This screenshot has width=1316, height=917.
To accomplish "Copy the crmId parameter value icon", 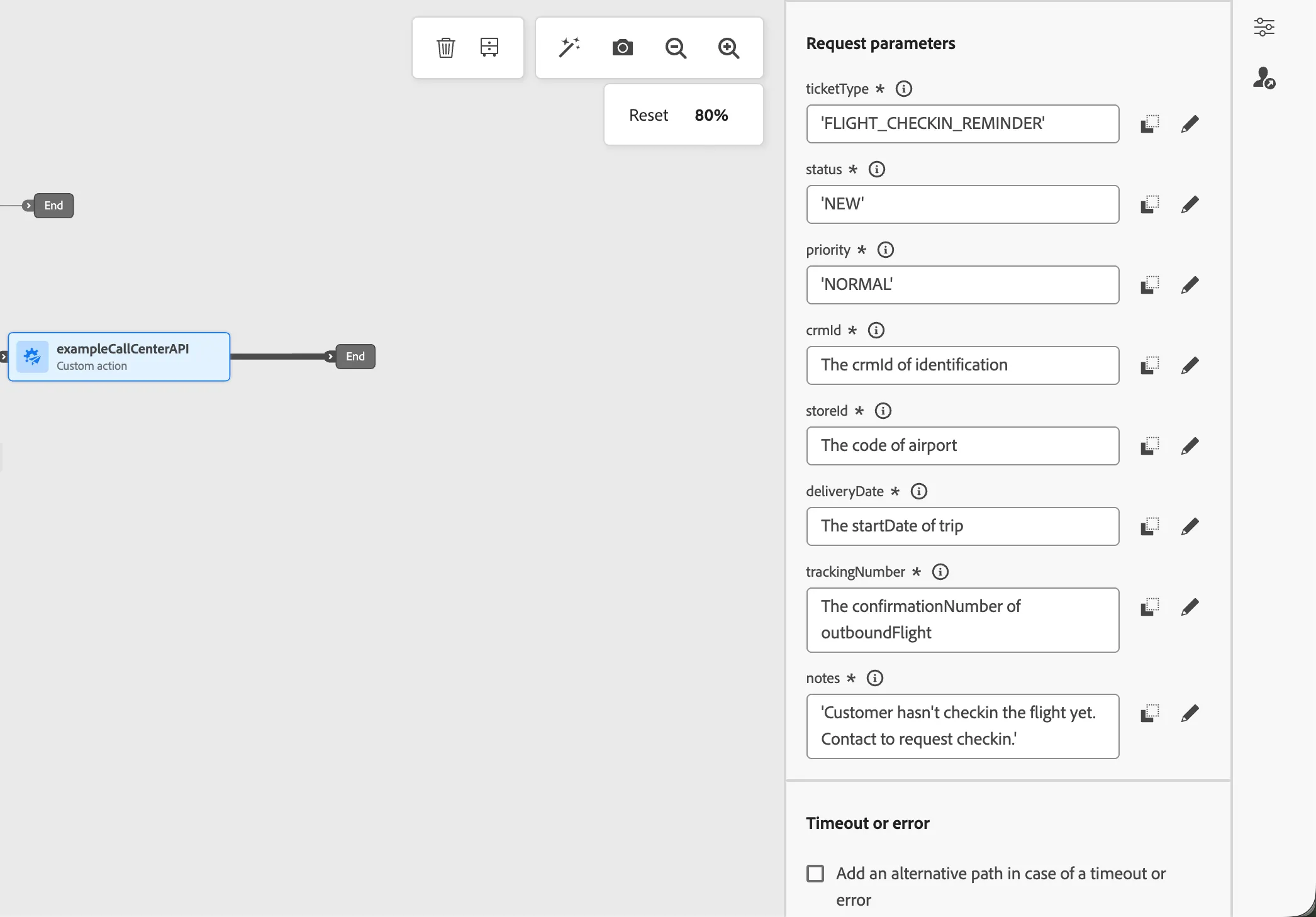I will (1150, 365).
